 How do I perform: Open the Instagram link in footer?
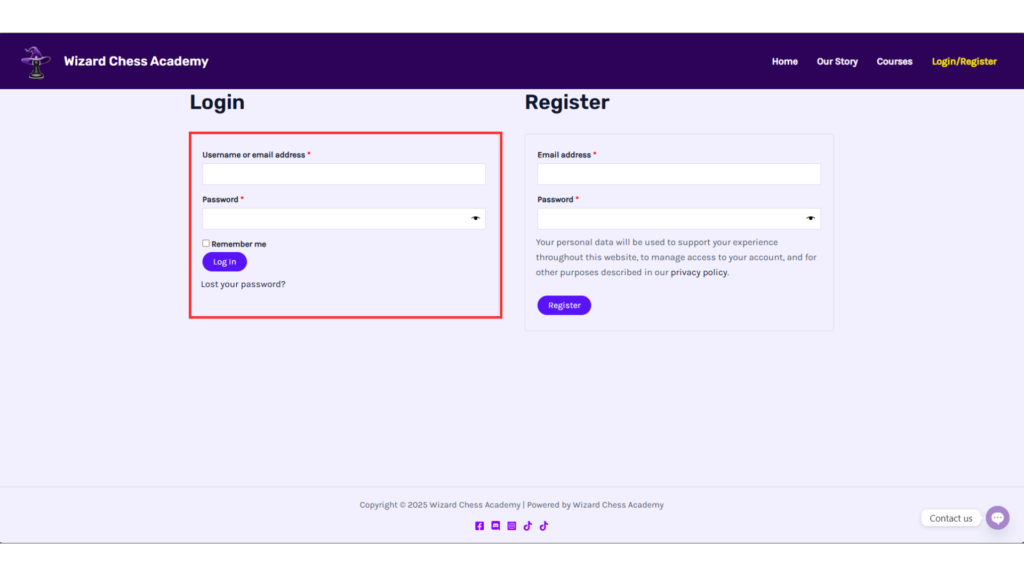pyautogui.click(x=511, y=526)
